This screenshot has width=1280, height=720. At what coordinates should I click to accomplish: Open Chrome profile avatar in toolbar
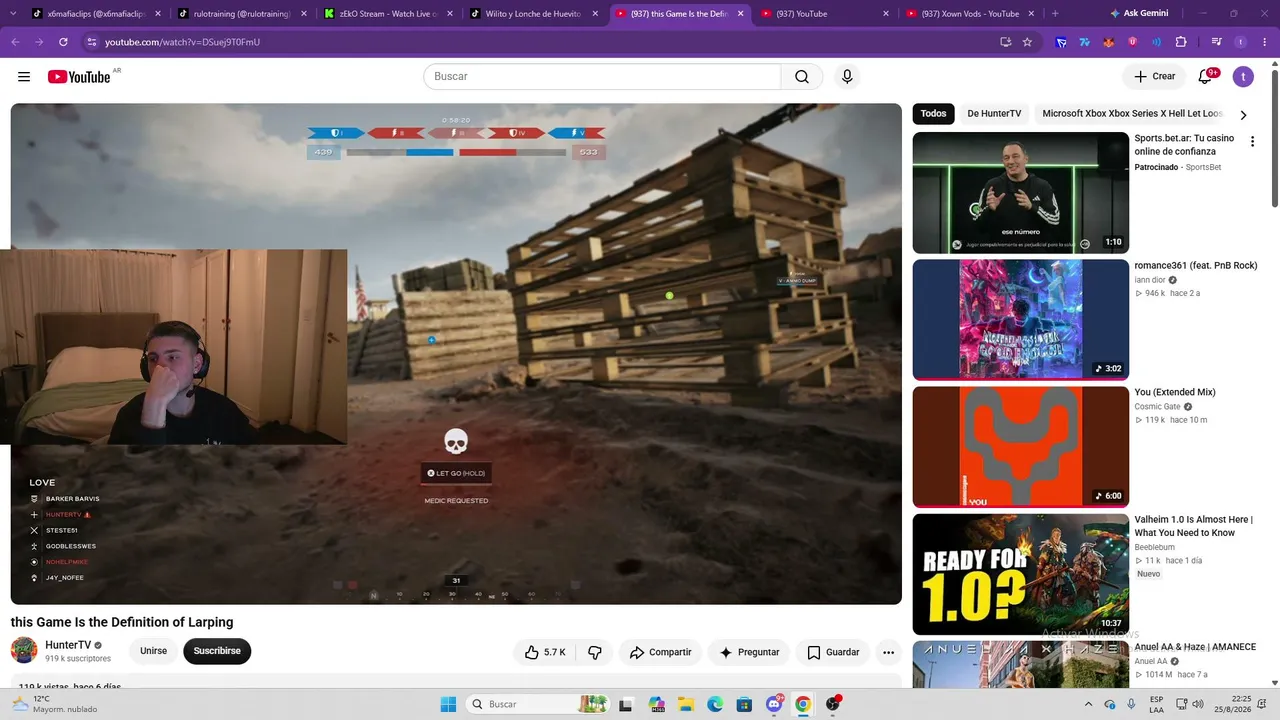click(1241, 42)
